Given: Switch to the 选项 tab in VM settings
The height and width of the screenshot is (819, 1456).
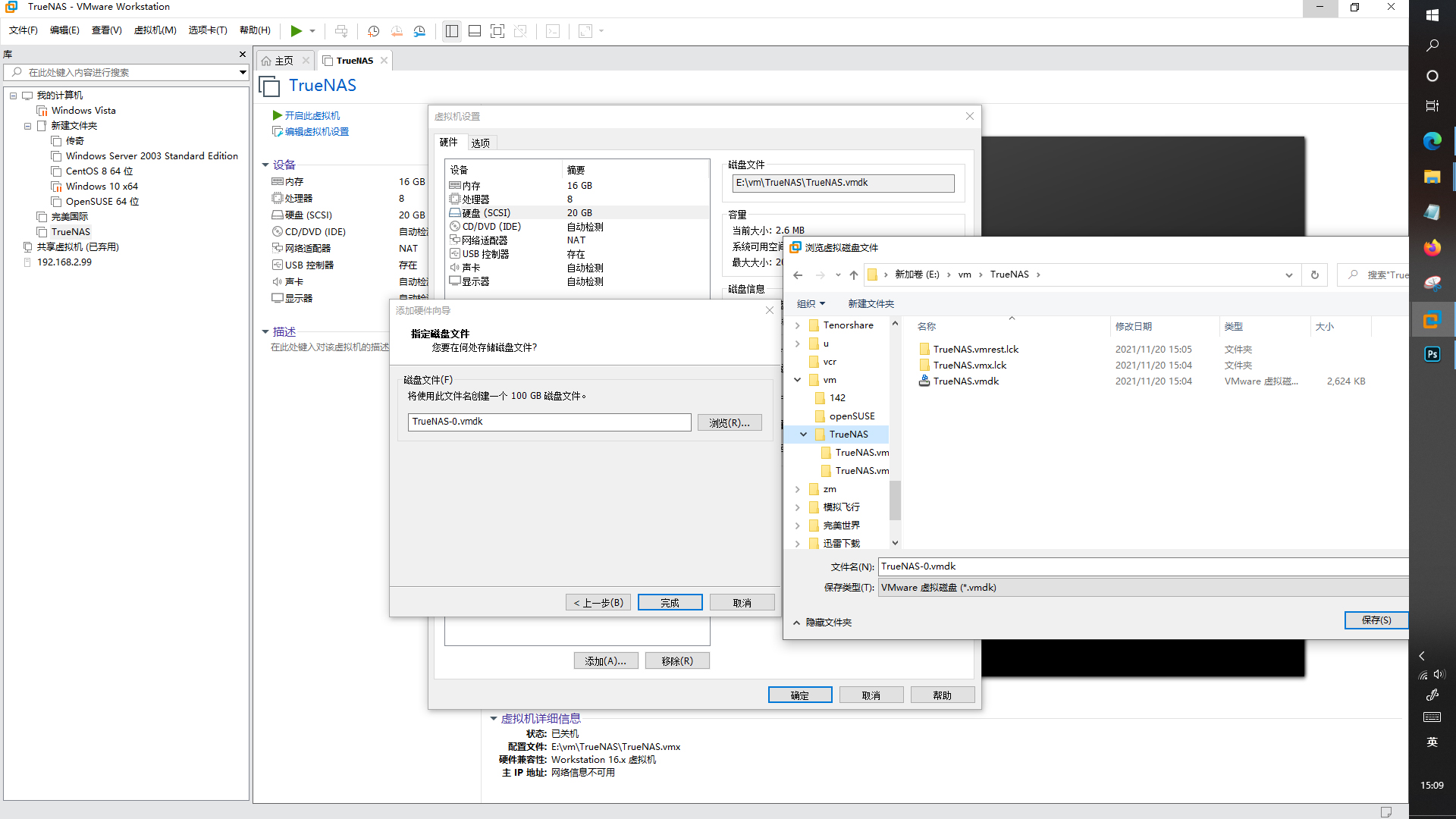Looking at the screenshot, I should click(480, 143).
